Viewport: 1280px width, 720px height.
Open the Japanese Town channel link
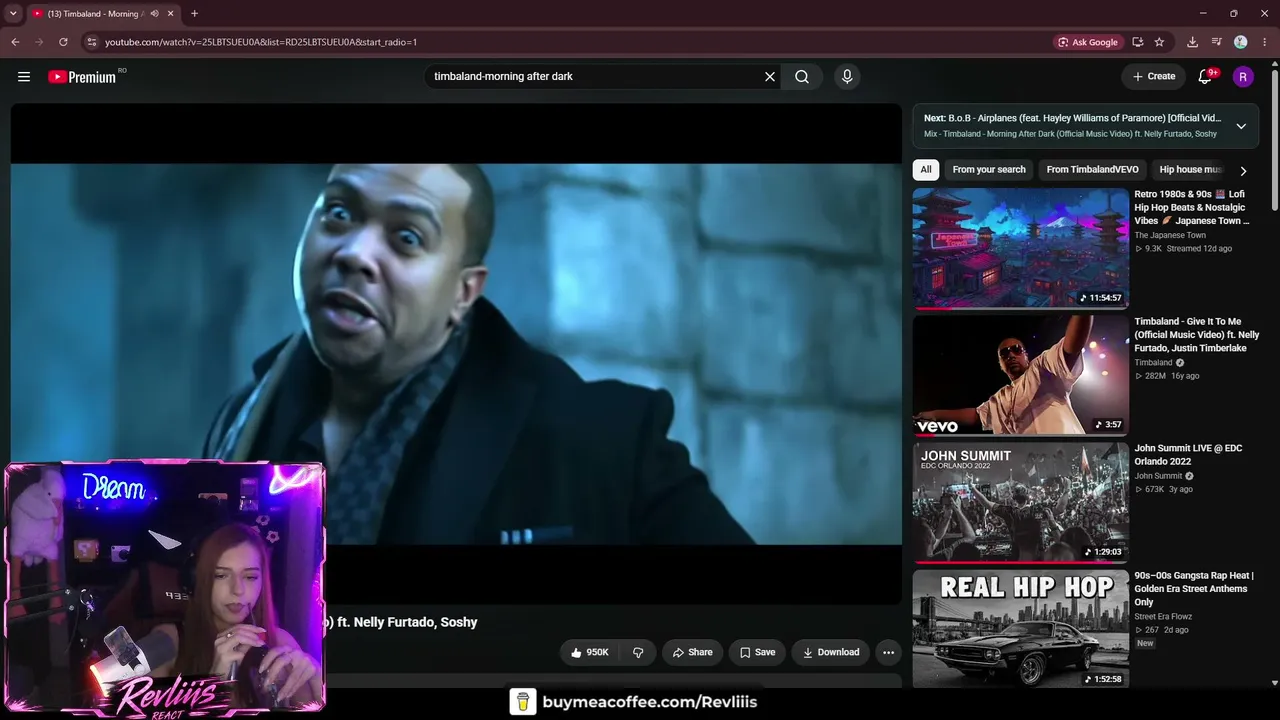point(1170,235)
